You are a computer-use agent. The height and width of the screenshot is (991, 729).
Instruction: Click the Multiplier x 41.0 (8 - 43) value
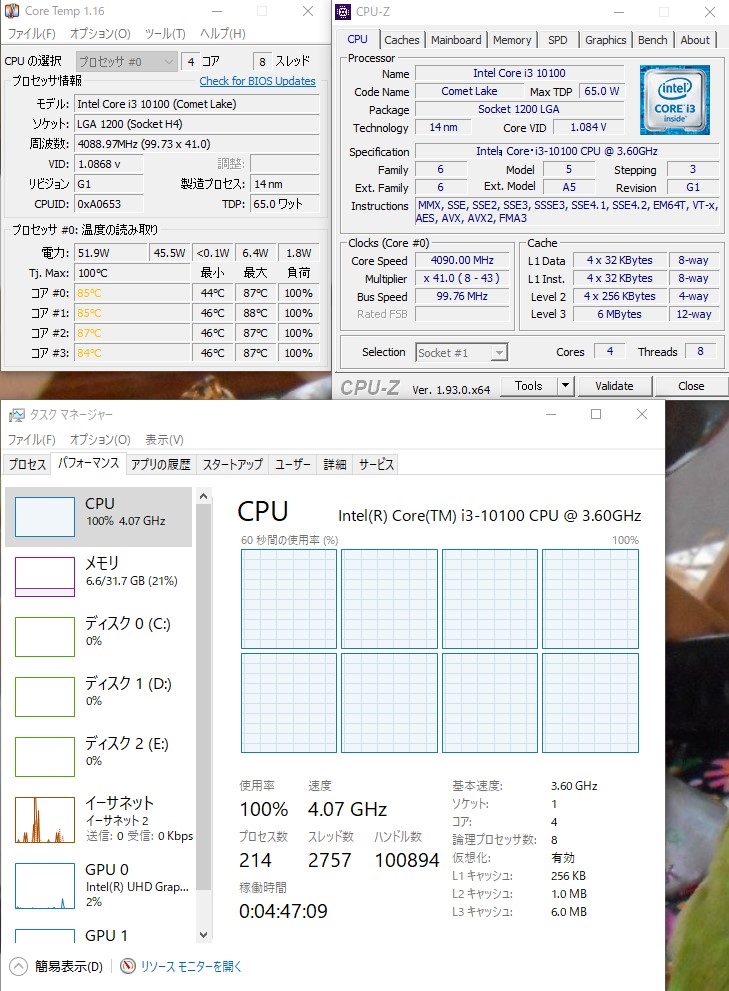tap(462, 278)
